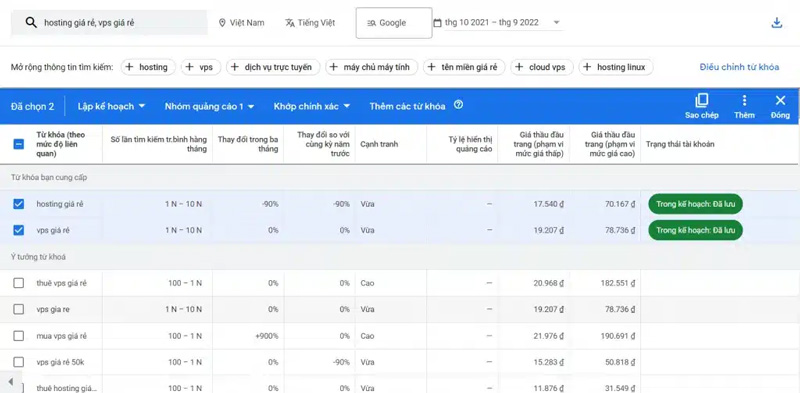Click the Việt Nam location pin icon

pyautogui.click(x=222, y=23)
